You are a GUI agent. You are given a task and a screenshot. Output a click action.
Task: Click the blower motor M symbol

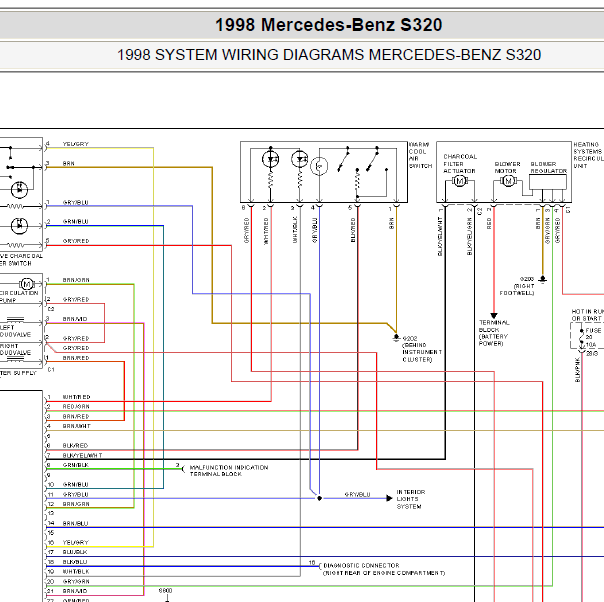click(508, 181)
